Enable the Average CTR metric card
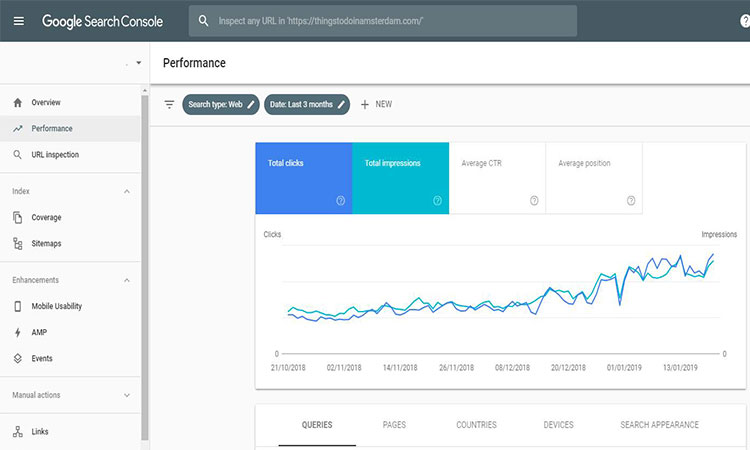 click(x=497, y=178)
